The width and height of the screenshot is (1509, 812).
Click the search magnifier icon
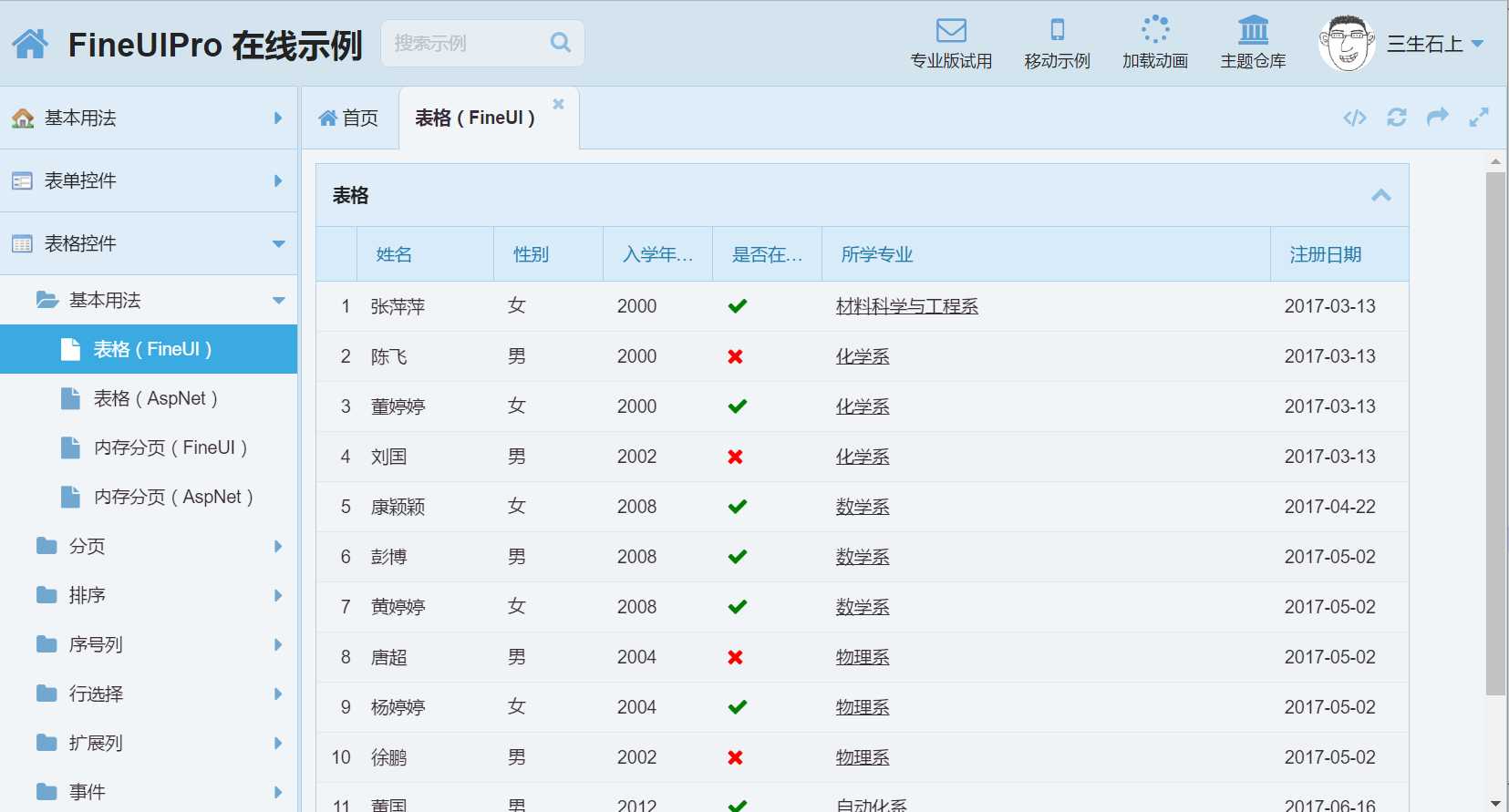pos(561,42)
